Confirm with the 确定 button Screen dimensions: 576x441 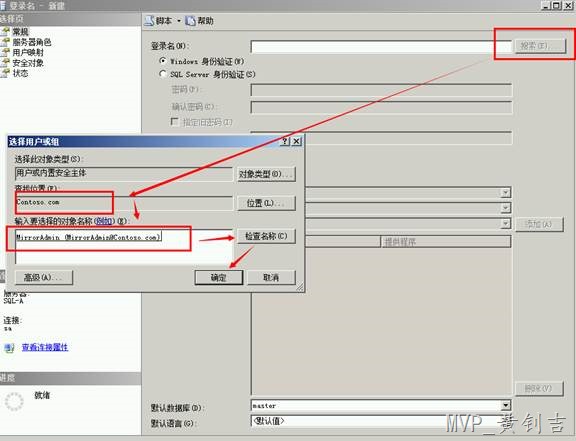219,277
